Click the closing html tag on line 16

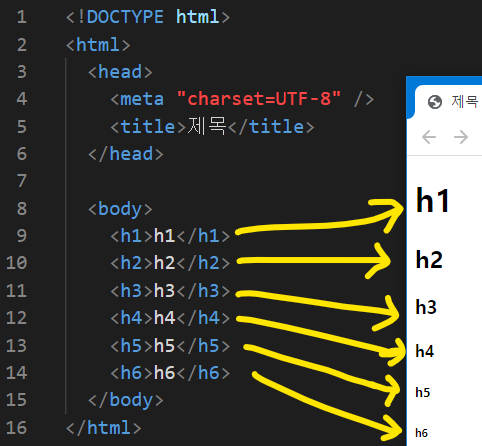click(x=104, y=428)
